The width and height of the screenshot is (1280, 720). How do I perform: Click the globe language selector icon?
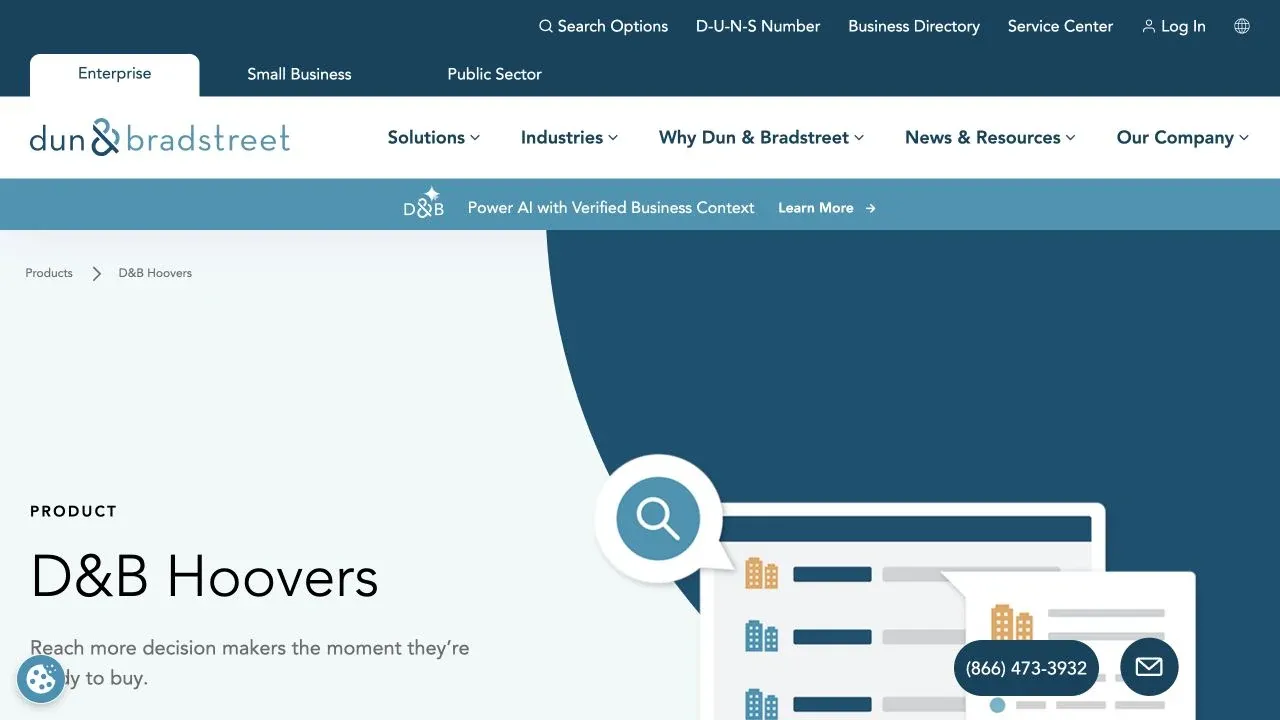(x=1242, y=27)
